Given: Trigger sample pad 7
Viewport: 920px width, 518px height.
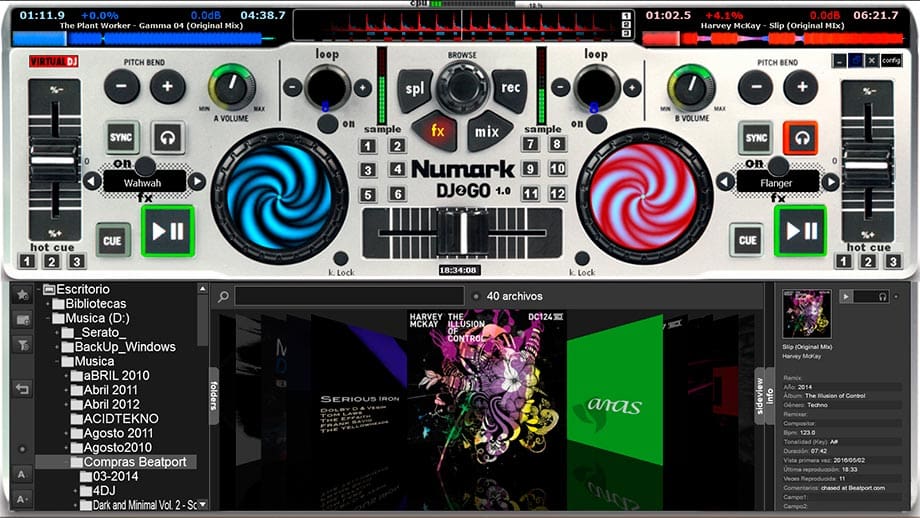Looking at the screenshot, I should 530,144.
